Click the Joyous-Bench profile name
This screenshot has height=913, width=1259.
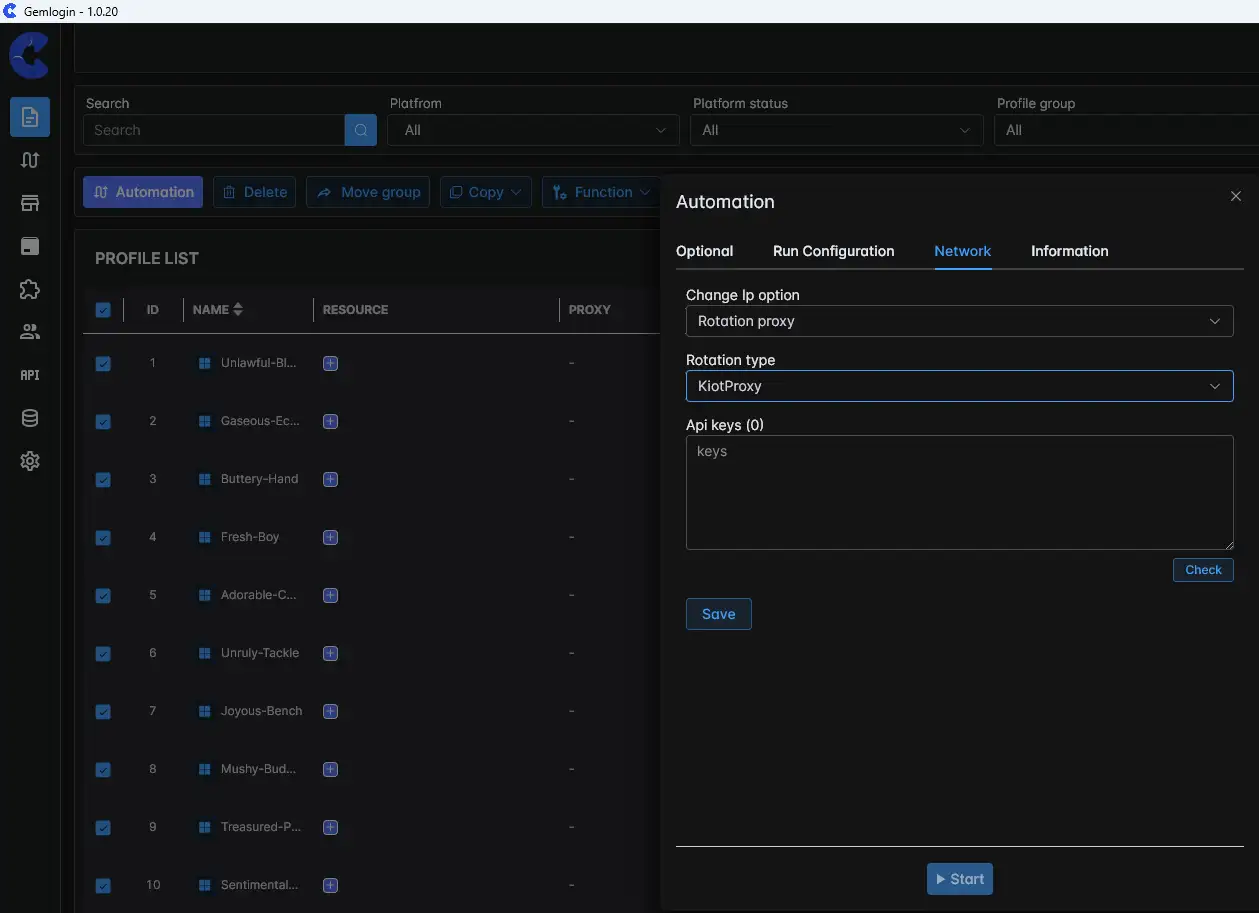[261, 711]
